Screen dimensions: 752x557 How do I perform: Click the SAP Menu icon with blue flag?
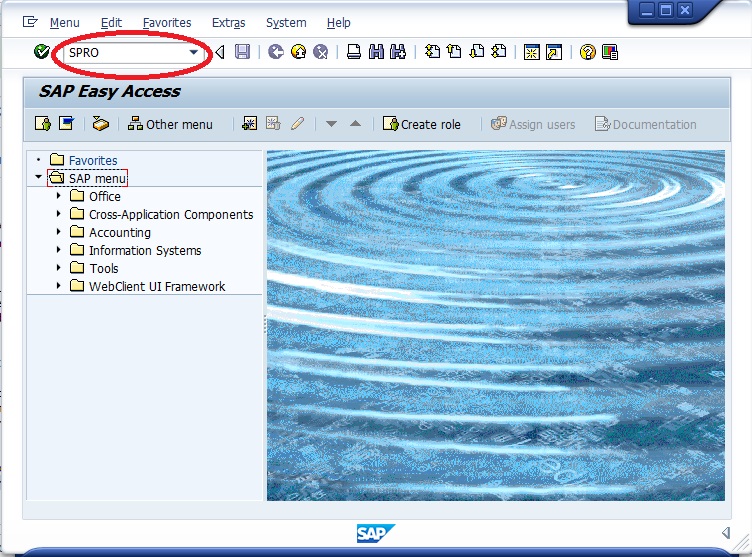click(66, 124)
